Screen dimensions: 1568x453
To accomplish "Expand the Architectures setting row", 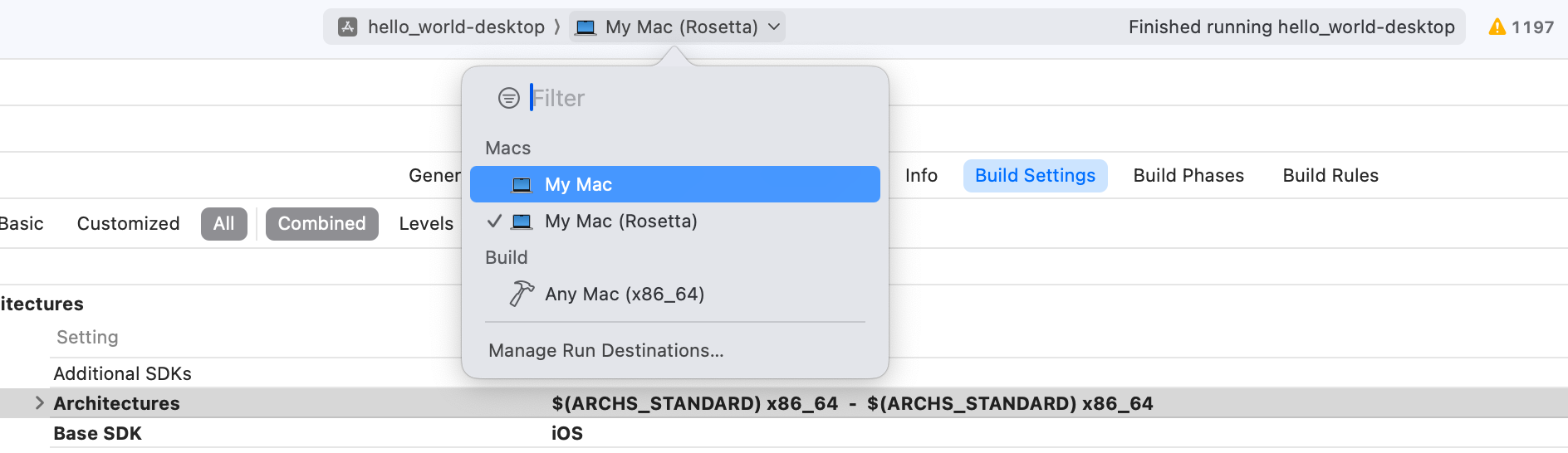I will (x=39, y=403).
